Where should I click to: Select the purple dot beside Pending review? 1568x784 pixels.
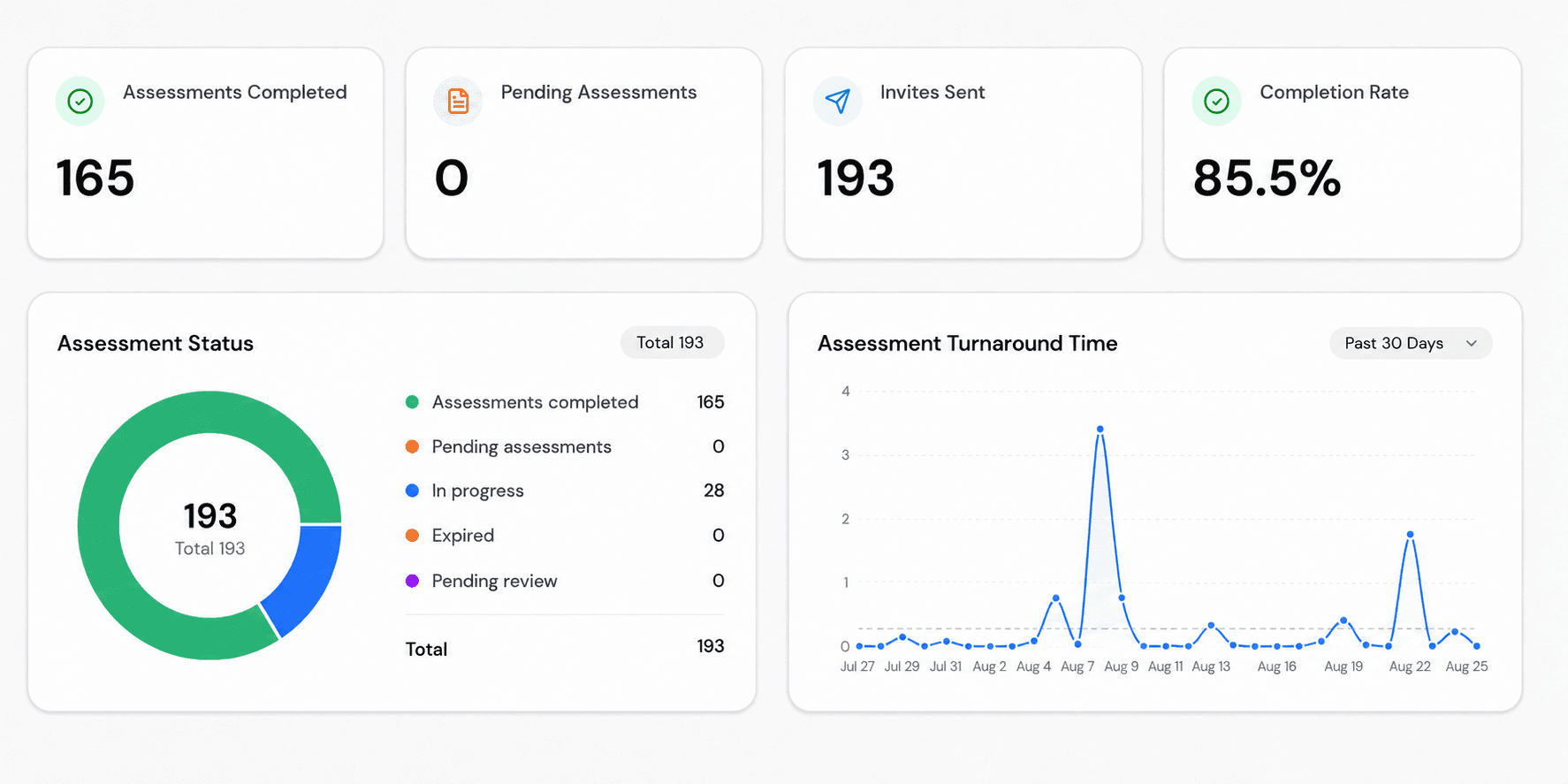[412, 581]
